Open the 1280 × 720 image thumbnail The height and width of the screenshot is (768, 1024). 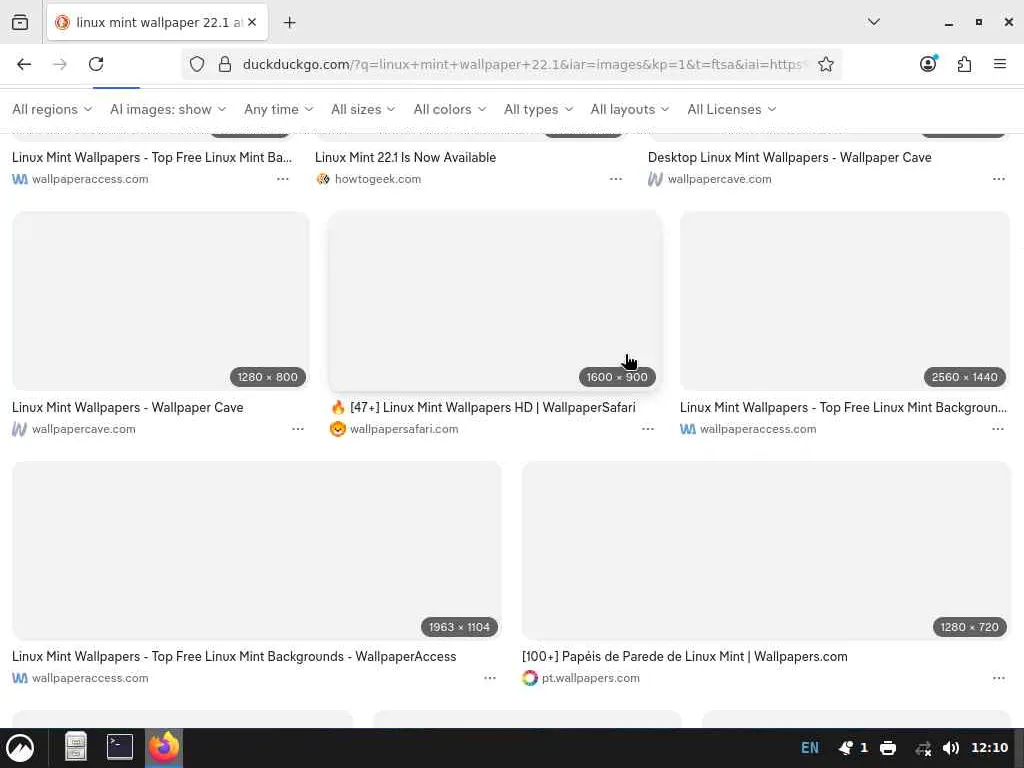[766, 551]
